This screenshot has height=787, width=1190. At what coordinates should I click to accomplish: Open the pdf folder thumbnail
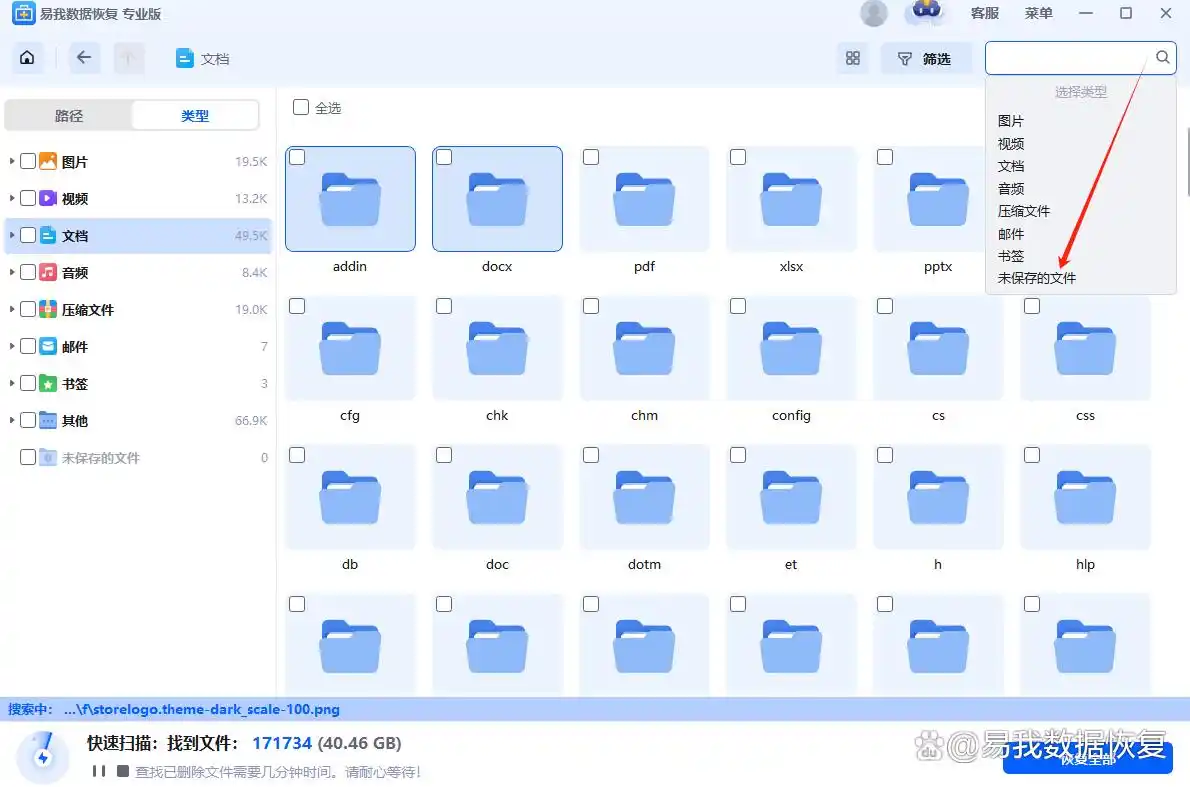pyautogui.click(x=644, y=199)
